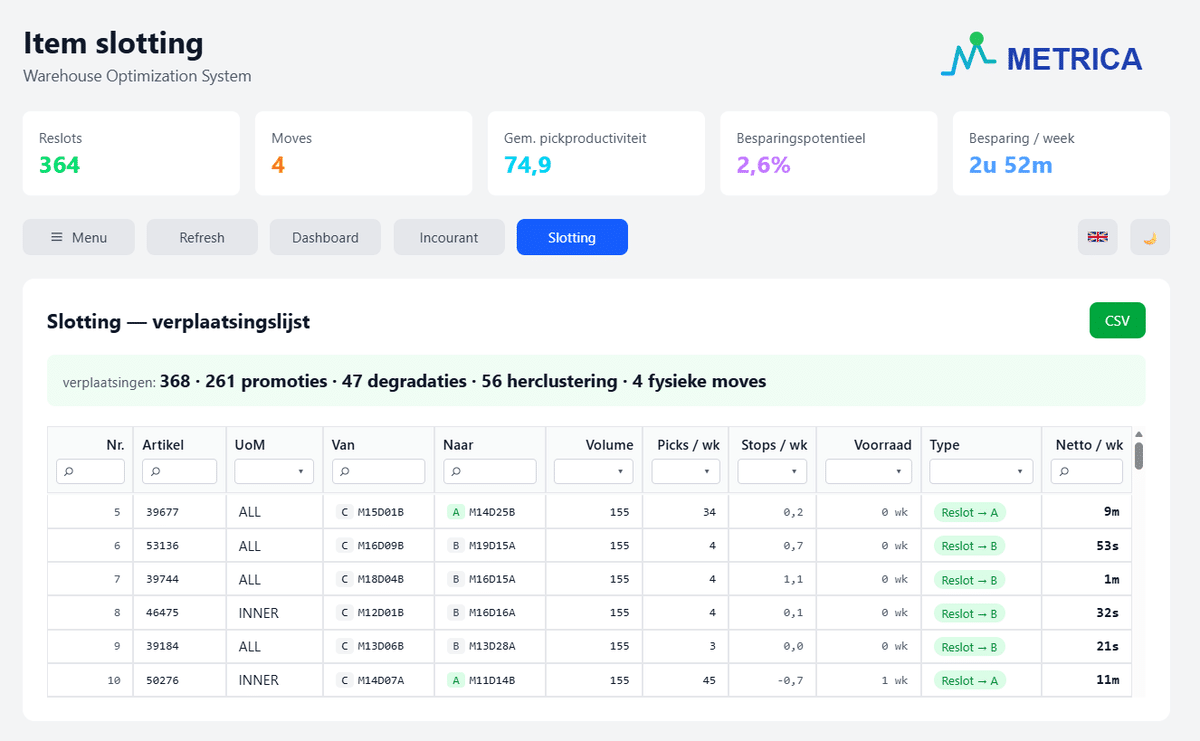Click destination location M14D25B
The image size is (1200, 741).
[492, 512]
